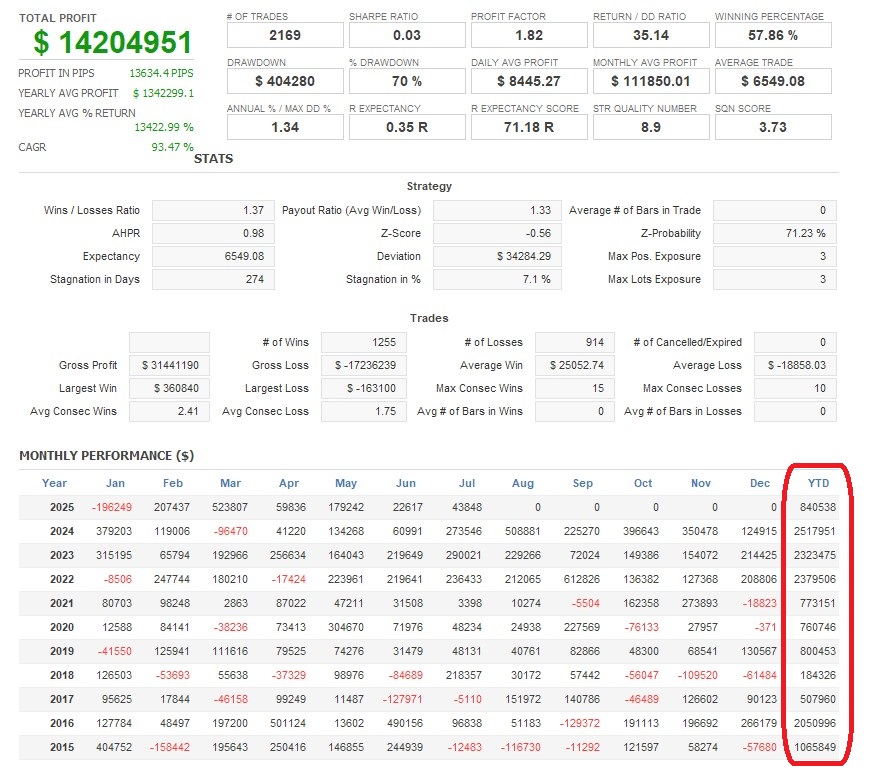Select the Max Consec Wins field 15
The height and width of the screenshot is (776, 877).
point(575,388)
